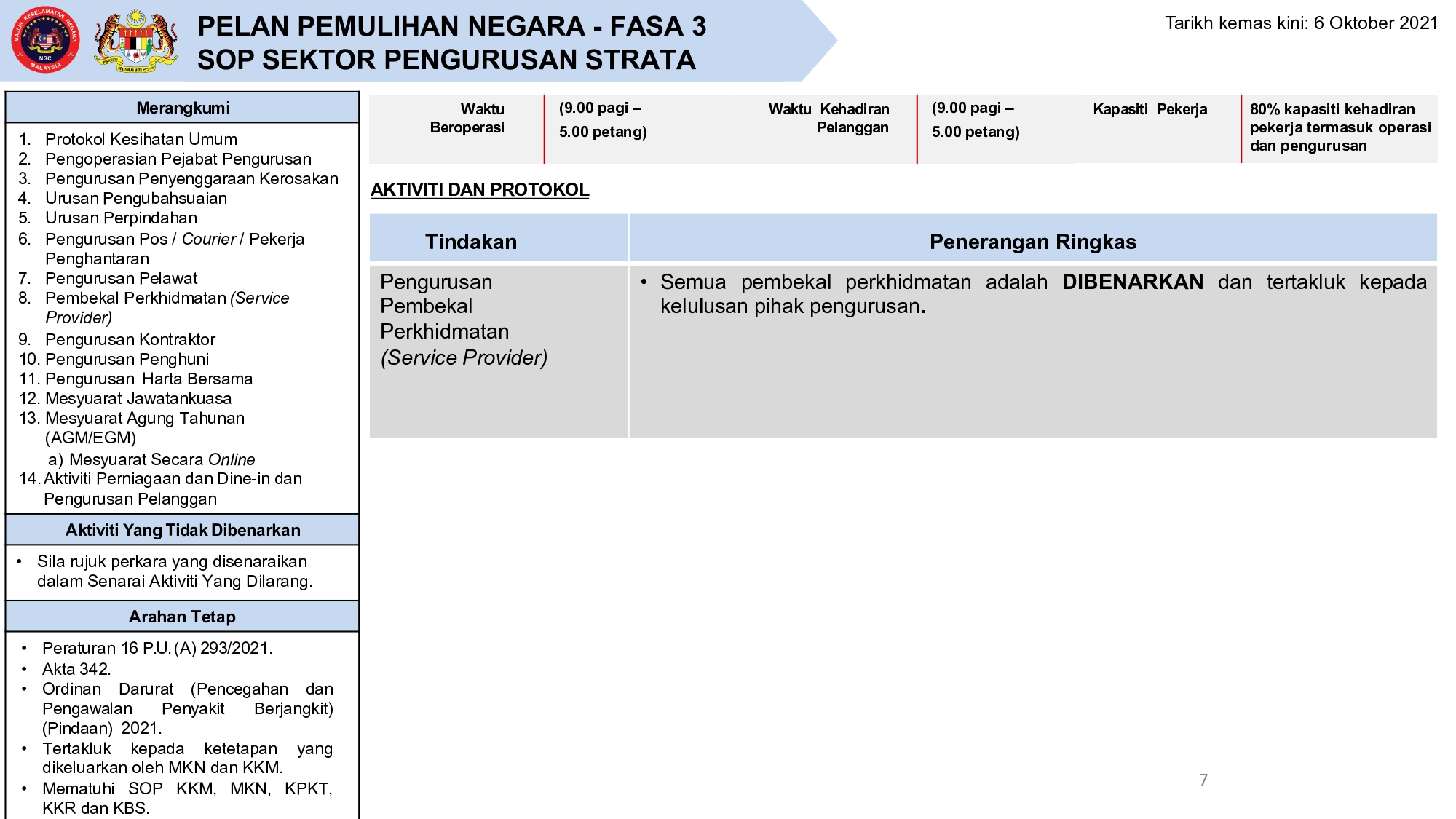The height and width of the screenshot is (819, 1456).
Task: Click the Malaysian coat of arms emblem
Action: click(135, 41)
